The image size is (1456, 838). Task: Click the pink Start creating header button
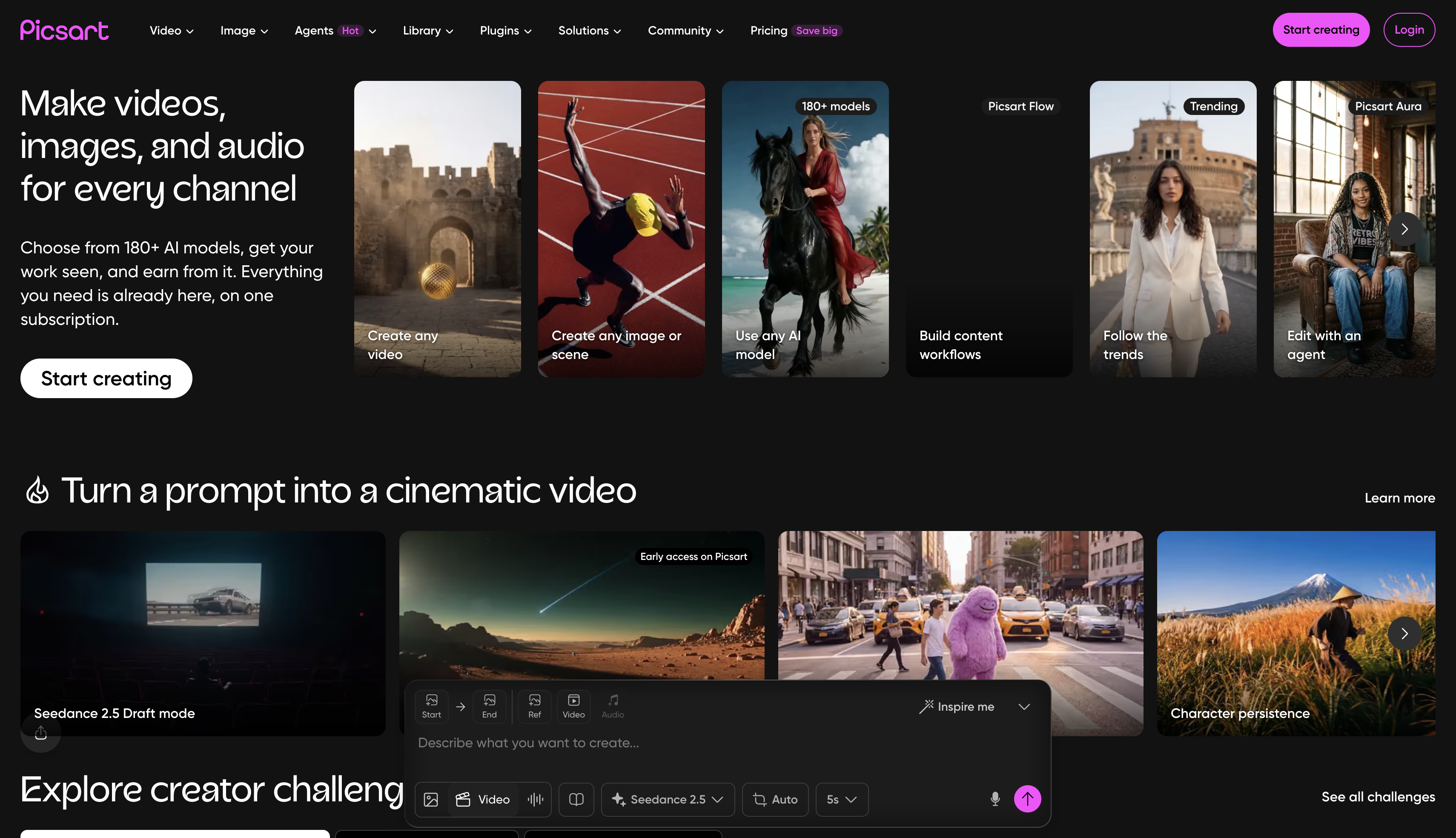(x=1321, y=30)
